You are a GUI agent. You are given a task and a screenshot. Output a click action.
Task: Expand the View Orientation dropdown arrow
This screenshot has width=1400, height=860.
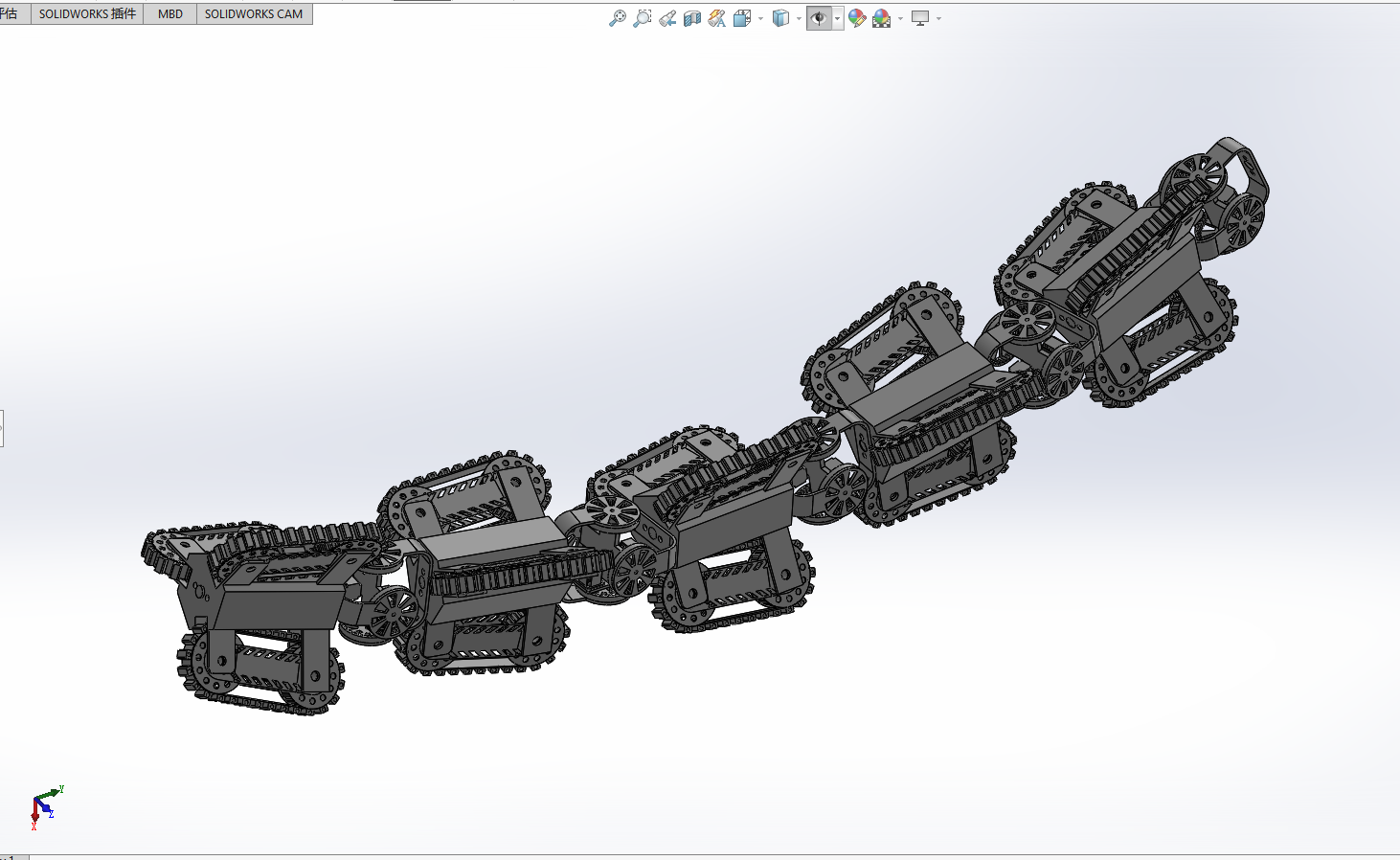tap(760, 18)
